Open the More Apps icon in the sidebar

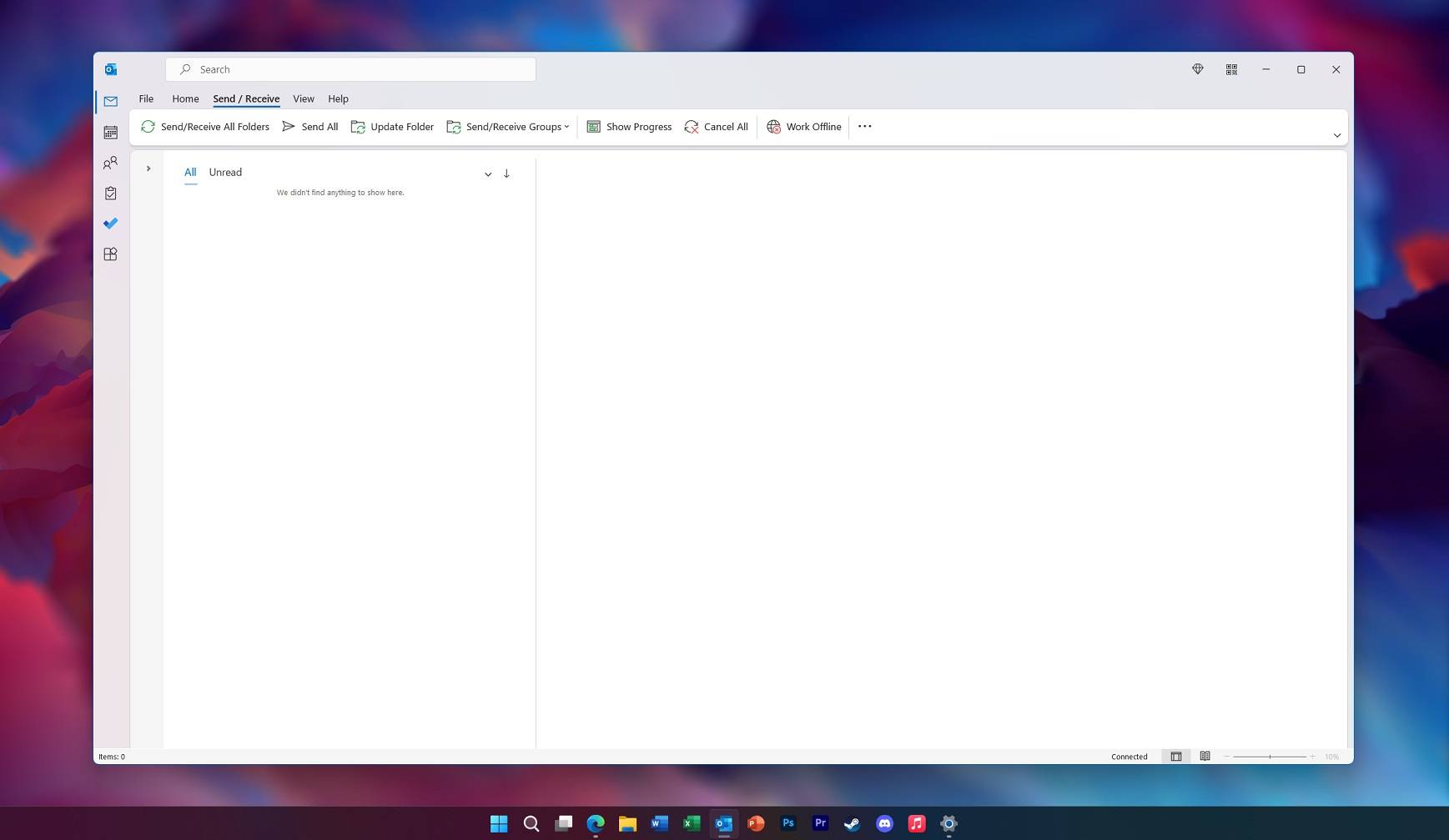[110, 254]
